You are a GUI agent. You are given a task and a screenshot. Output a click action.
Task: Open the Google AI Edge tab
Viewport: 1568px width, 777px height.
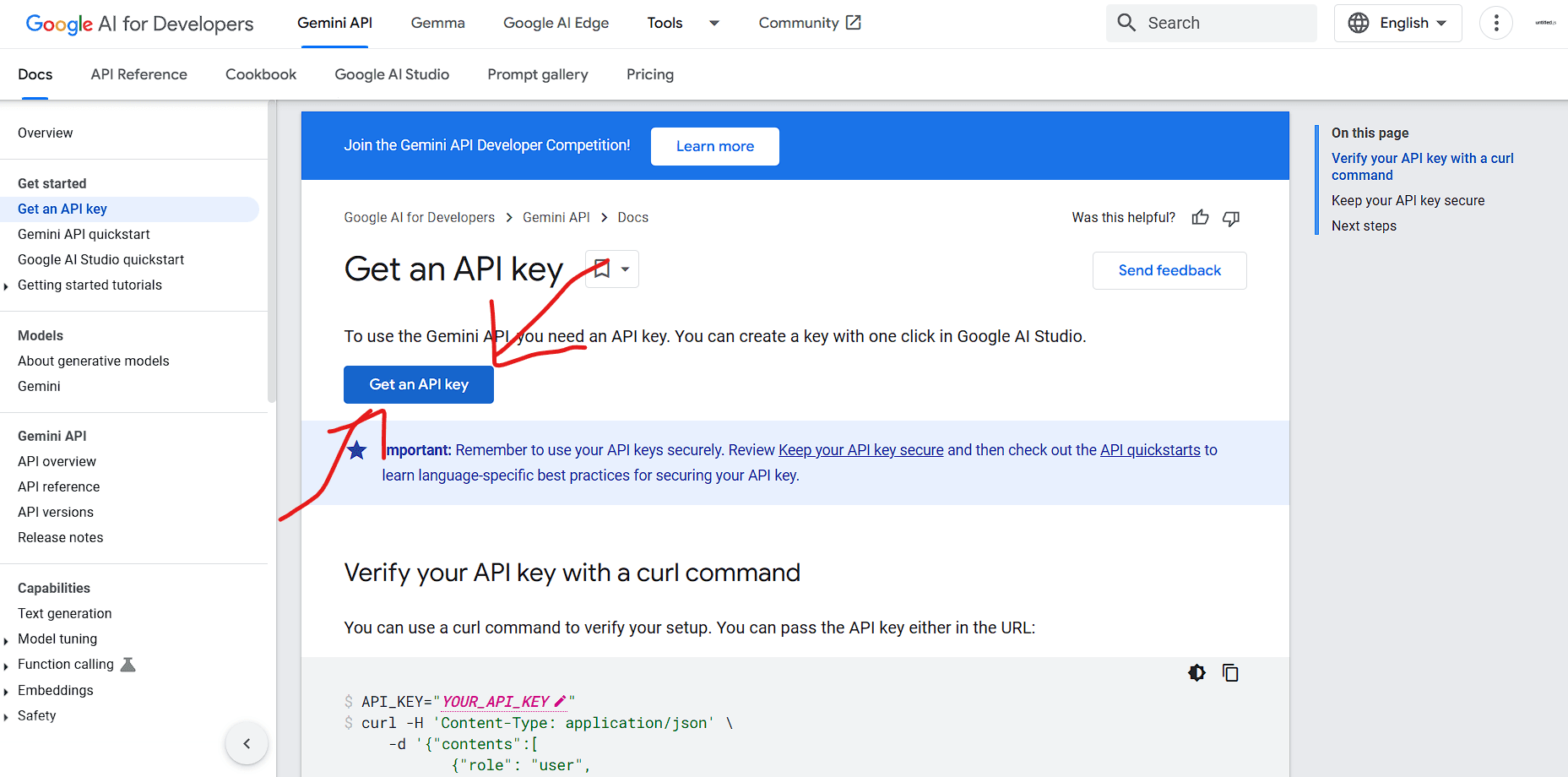click(x=556, y=23)
